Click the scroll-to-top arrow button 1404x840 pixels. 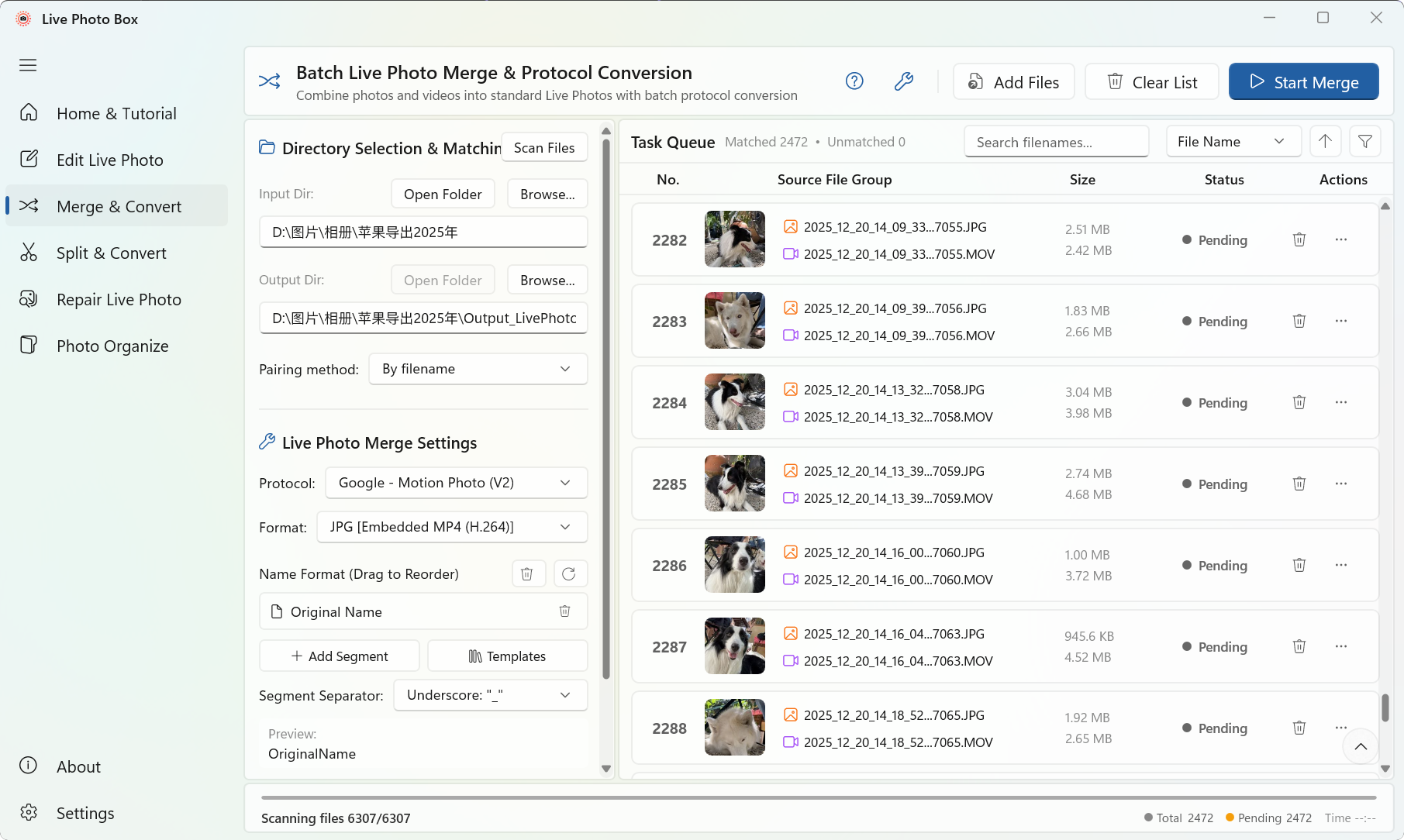pyautogui.click(x=1361, y=746)
